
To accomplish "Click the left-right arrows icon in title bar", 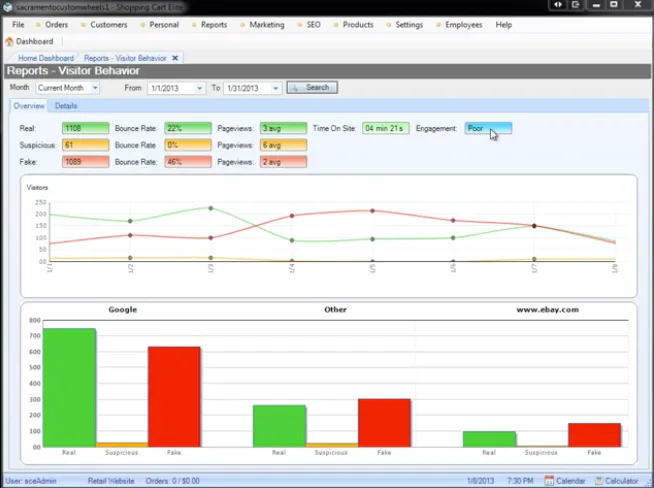I will (558, 5).
